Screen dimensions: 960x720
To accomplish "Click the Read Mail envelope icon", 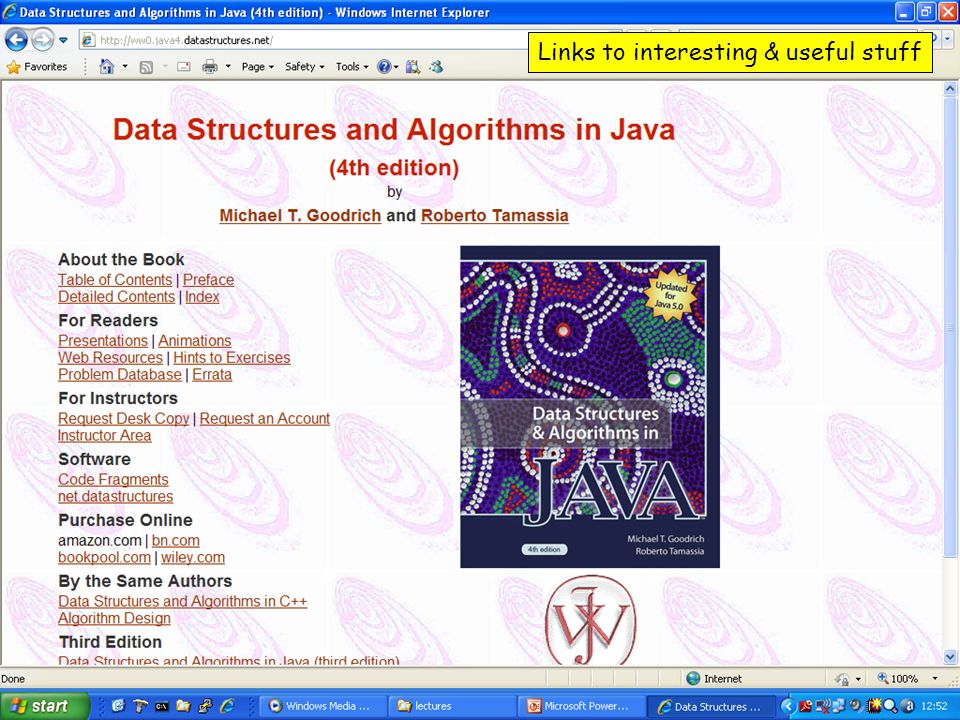I will (x=184, y=67).
